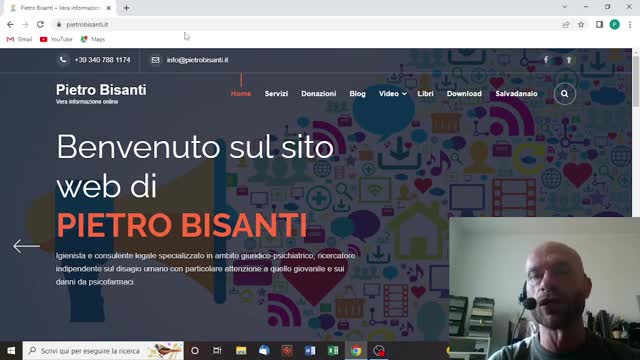Open Task View on the taskbar
Image resolution: width=640 pixels, height=360 pixels.
click(x=217, y=351)
